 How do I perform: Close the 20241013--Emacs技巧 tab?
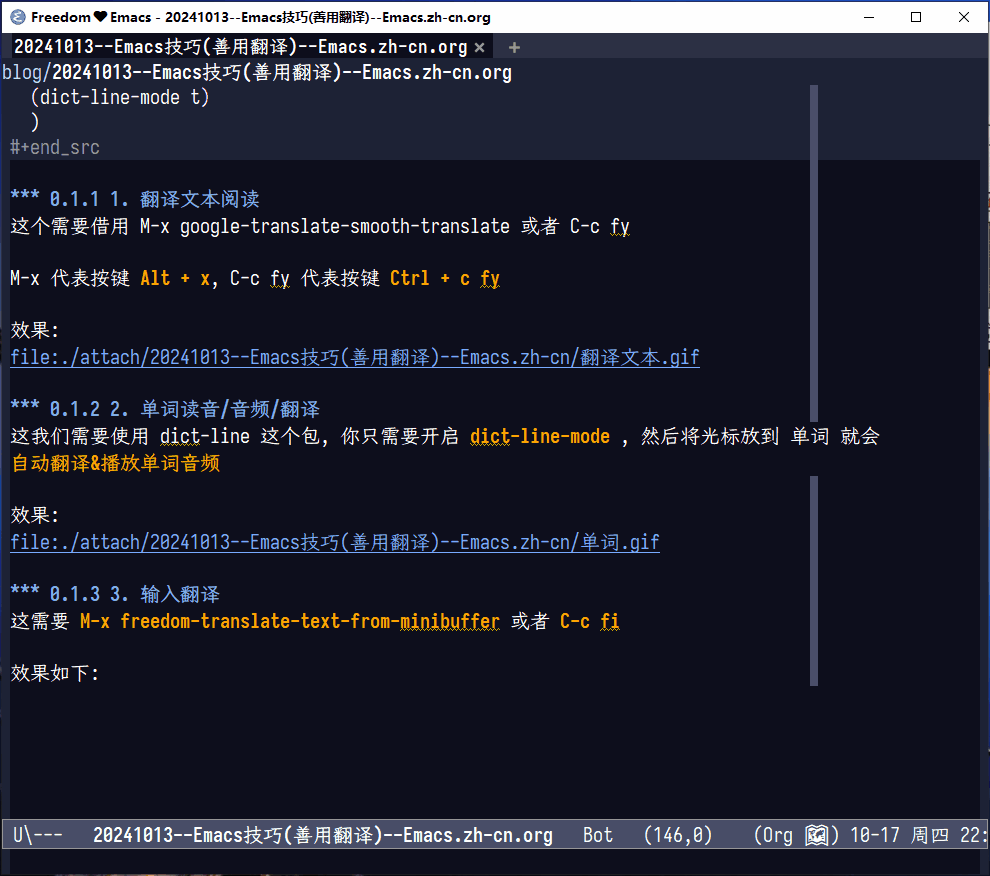click(x=480, y=47)
